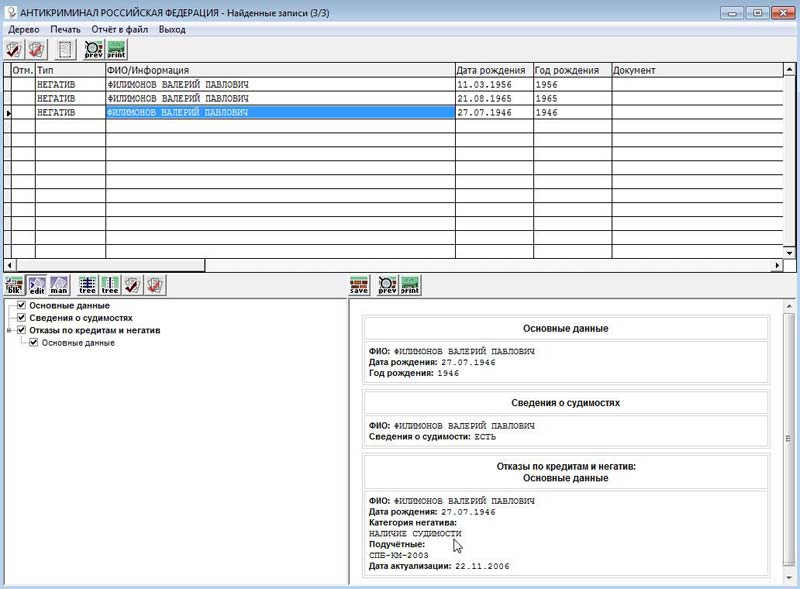Click the report panel 'print' icon
Image resolution: width=800 pixels, height=589 pixels.
[x=410, y=285]
